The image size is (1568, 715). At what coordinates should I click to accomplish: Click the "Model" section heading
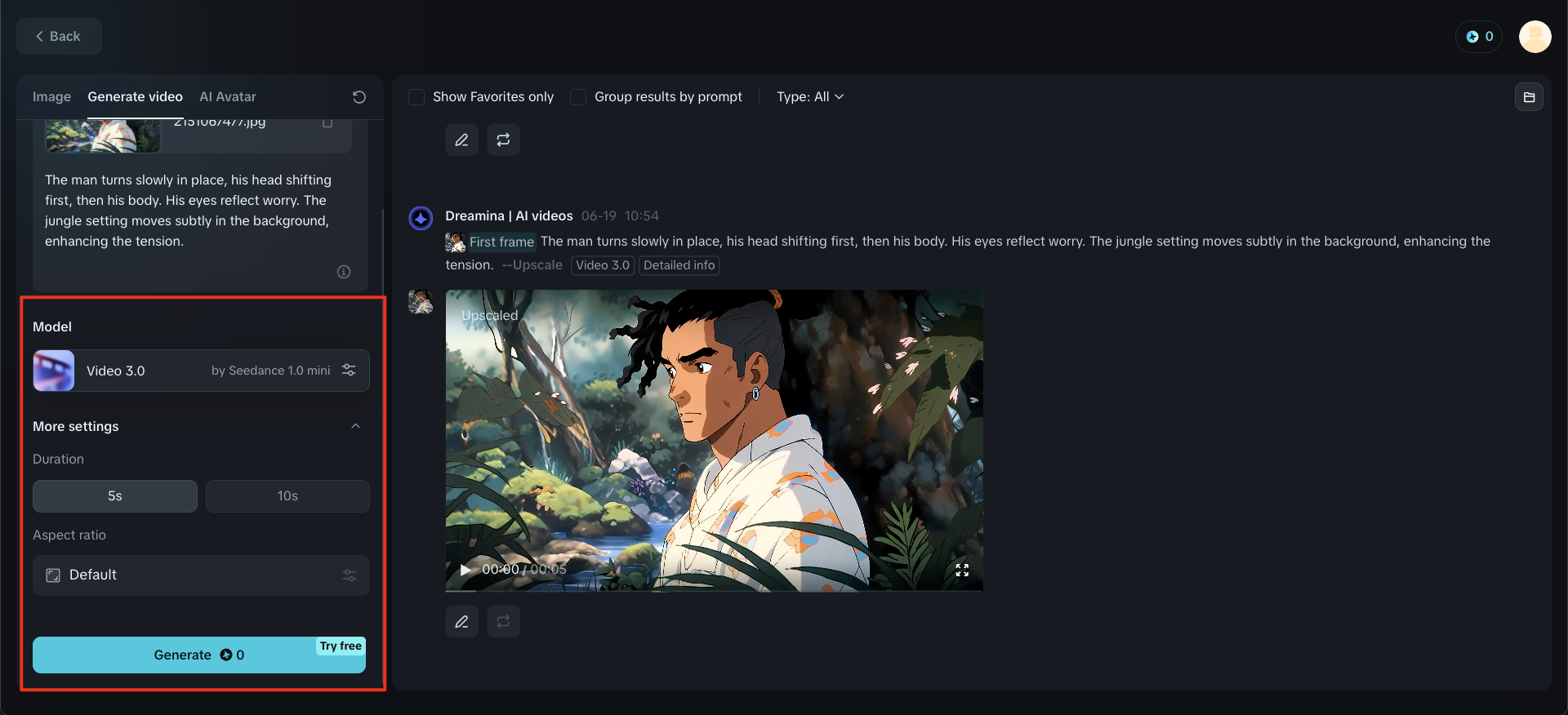click(x=52, y=326)
